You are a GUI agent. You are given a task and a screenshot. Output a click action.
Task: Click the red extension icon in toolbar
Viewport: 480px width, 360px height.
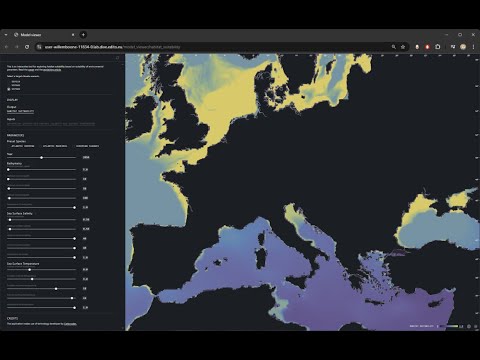pyautogui.click(x=427, y=47)
